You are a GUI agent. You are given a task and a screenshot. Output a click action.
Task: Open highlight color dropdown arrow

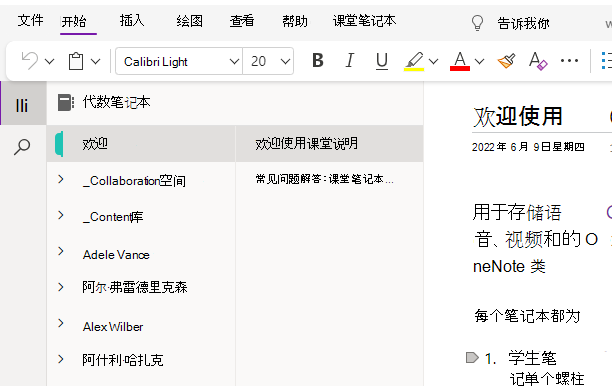[x=434, y=61]
